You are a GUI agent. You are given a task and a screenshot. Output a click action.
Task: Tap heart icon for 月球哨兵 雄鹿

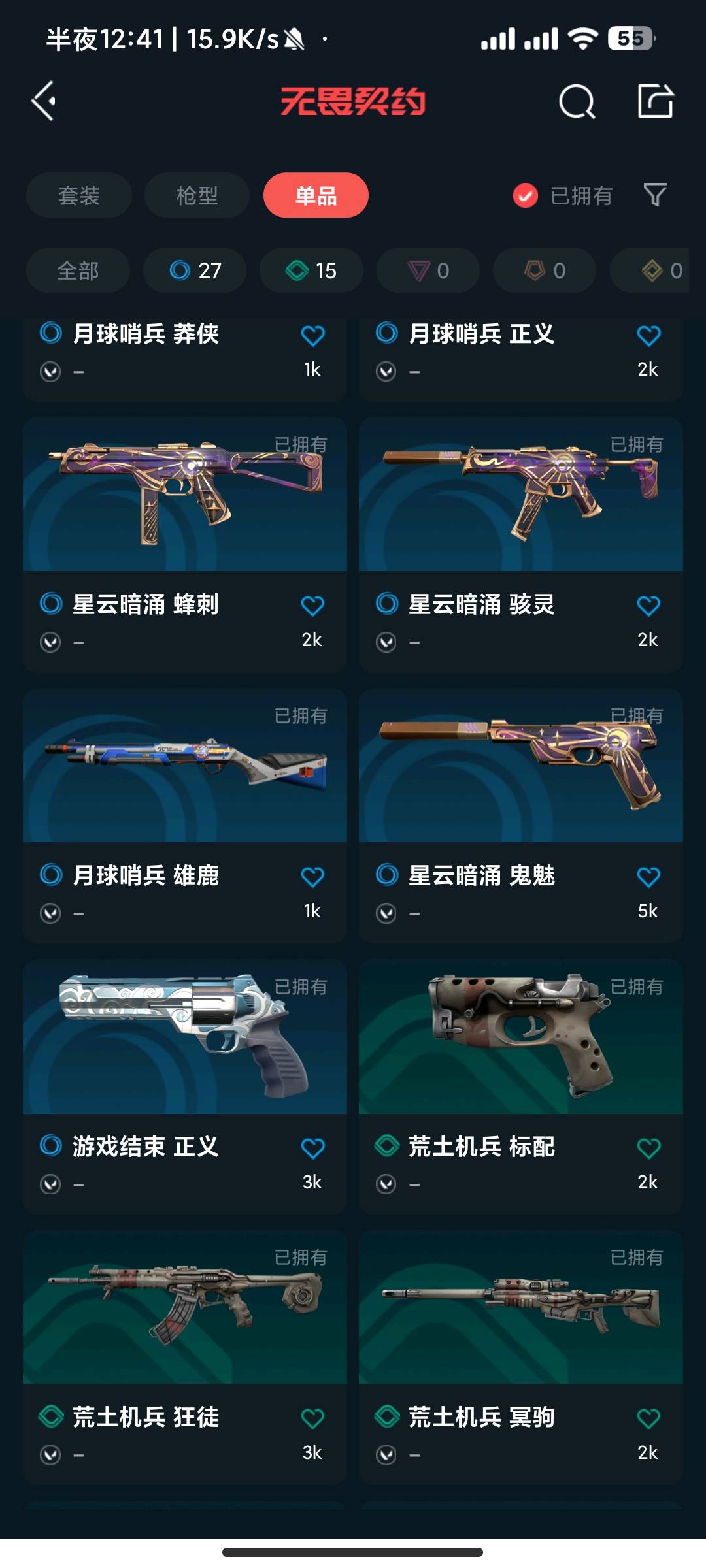312,877
